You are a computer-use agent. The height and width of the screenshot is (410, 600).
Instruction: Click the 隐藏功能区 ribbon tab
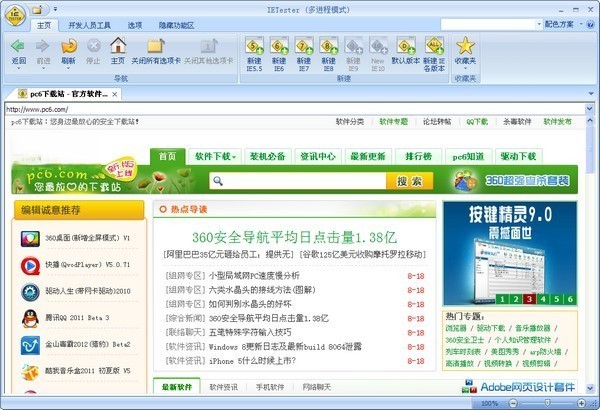coord(176,25)
